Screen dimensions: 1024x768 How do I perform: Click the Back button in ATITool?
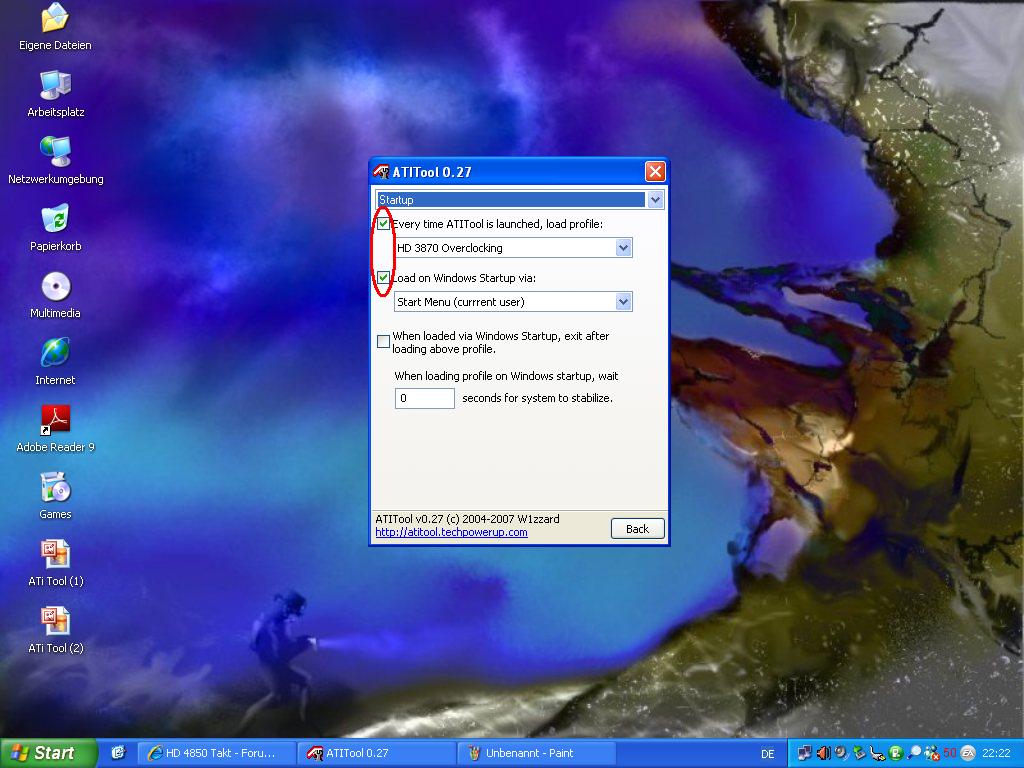tap(637, 529)
